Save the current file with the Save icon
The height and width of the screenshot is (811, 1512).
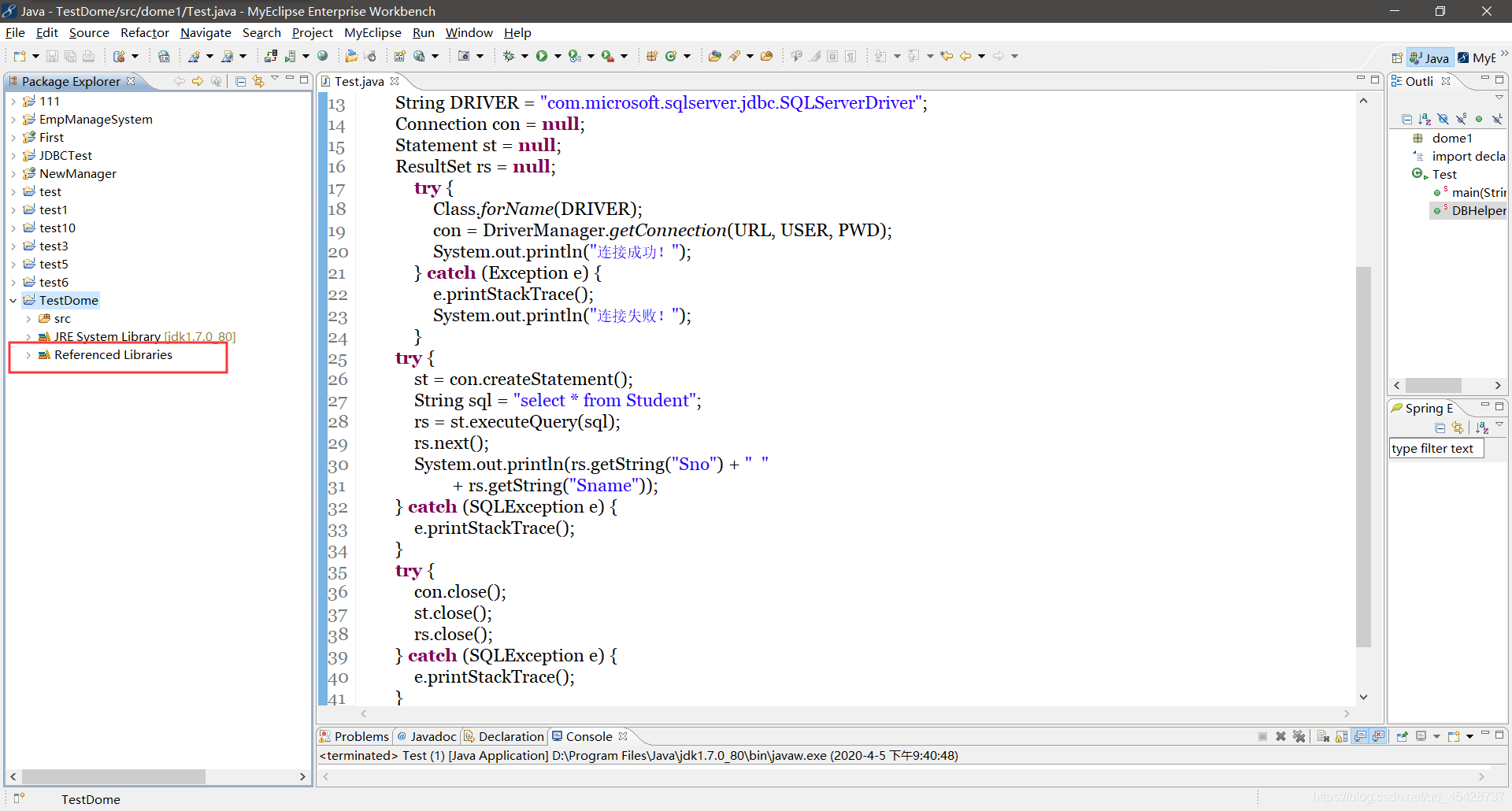[x=52, y=55]
